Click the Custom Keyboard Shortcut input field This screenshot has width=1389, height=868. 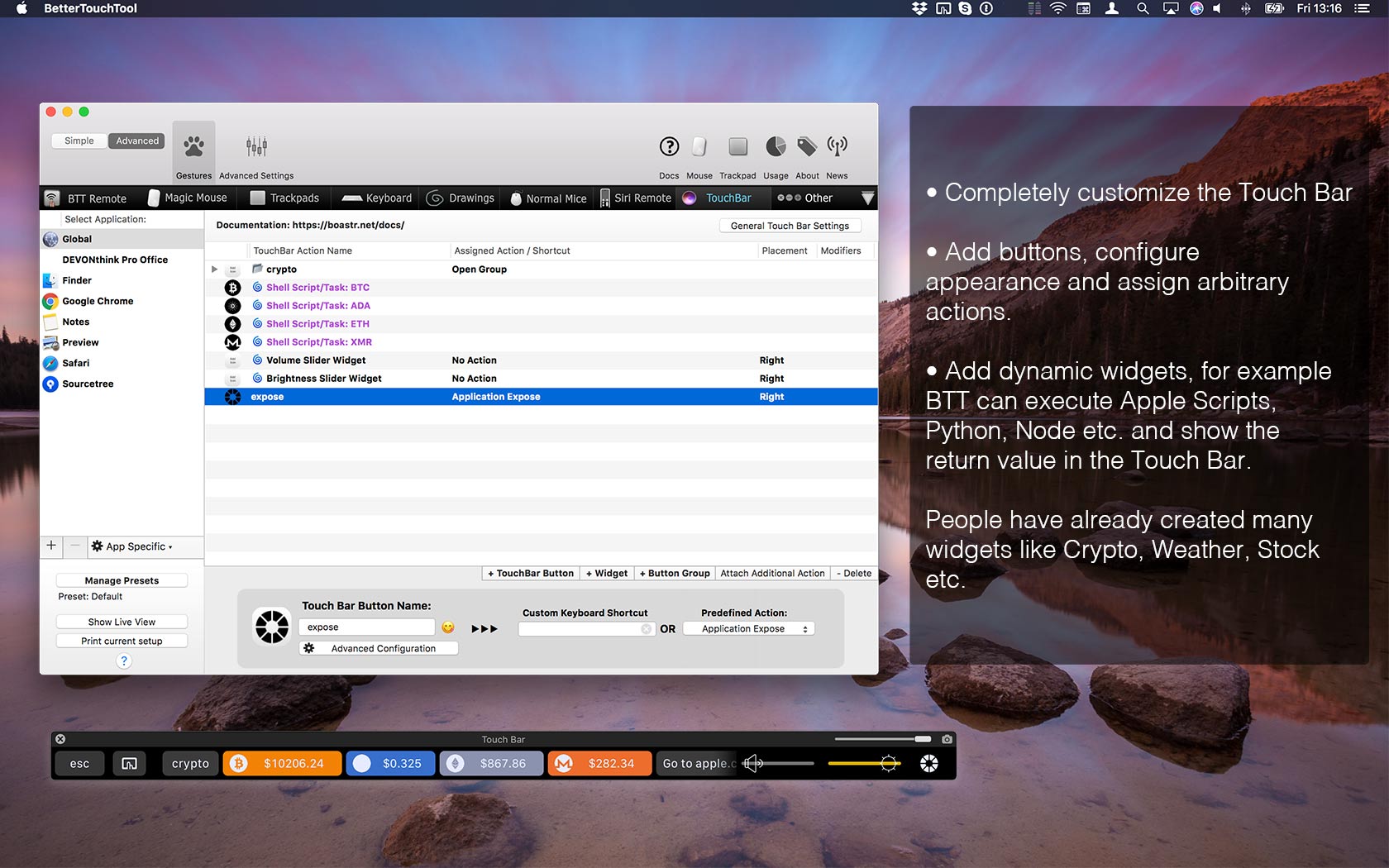tap(581, 628)
